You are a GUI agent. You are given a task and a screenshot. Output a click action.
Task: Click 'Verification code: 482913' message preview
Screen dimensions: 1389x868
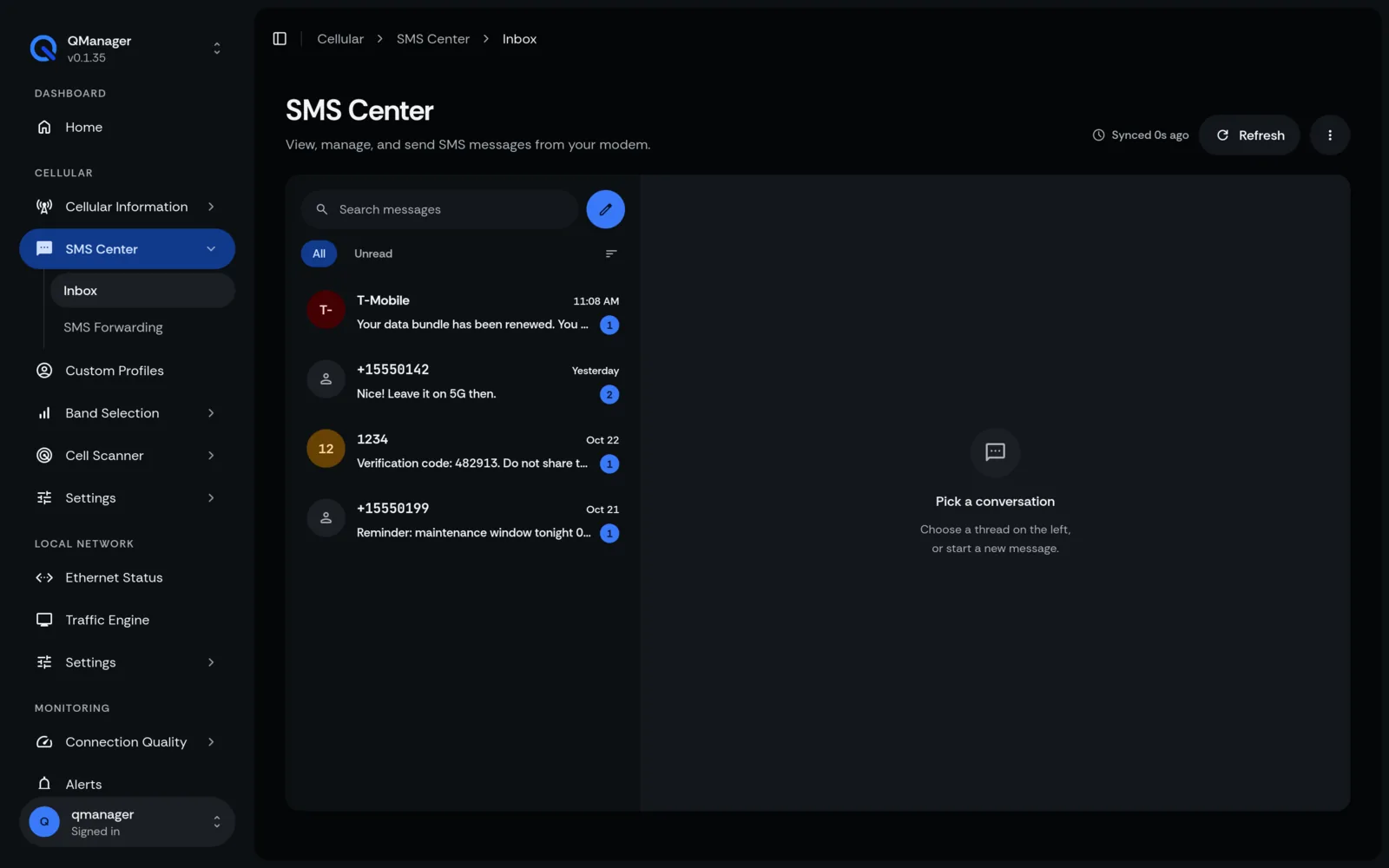tap(472, 464)
